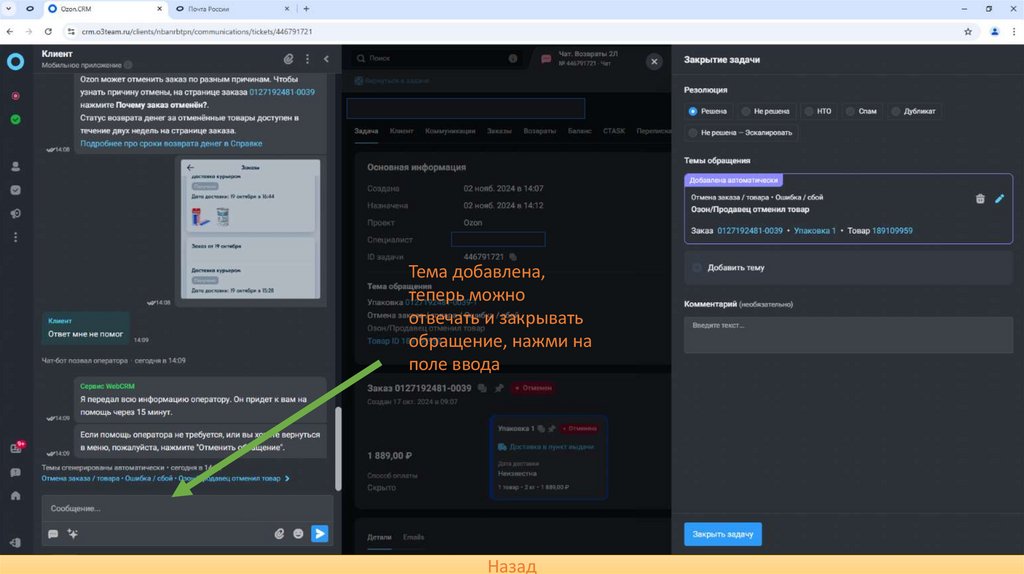Collapse the chat panel with the arrow icon
1024x574 pixels.
point(327,59)
